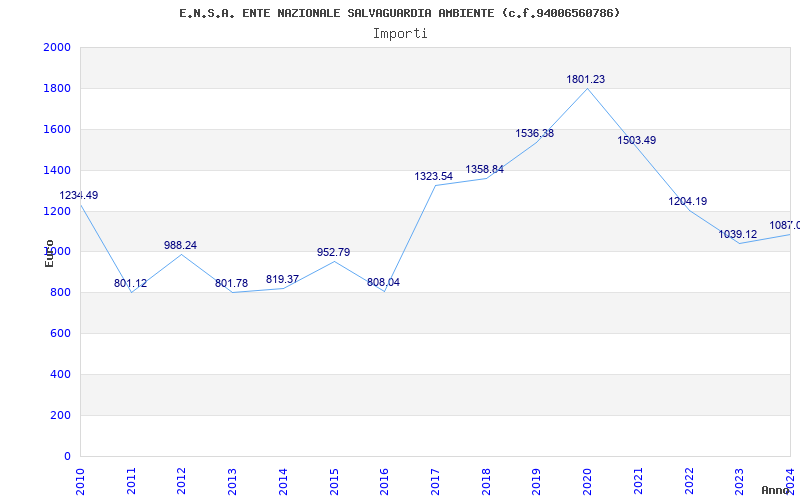Click the 1039.12 data label
This screenshot has width=800, height=500.
pyautogui.click(x=737, y=235)
